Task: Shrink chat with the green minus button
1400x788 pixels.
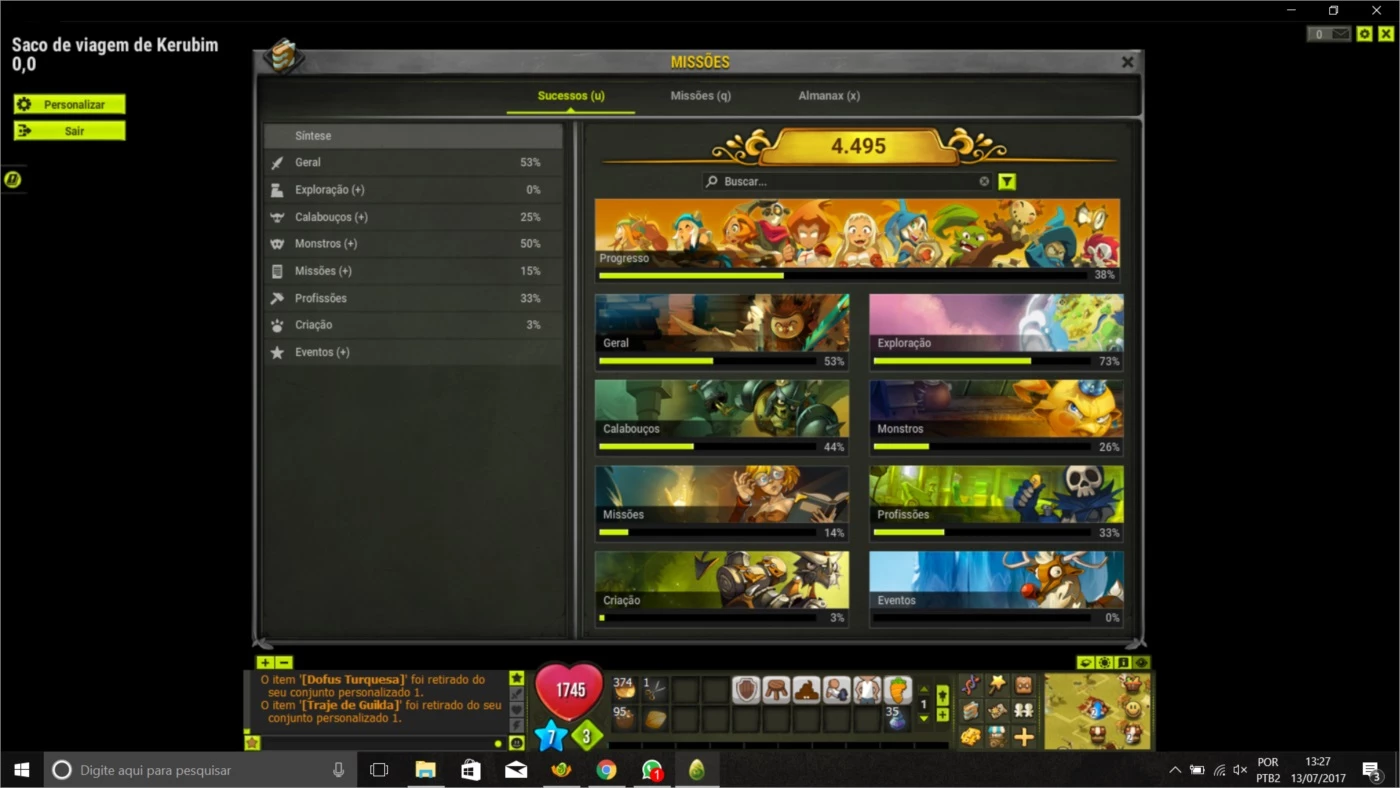Action: pyautogui.click(x=284, y=662)
